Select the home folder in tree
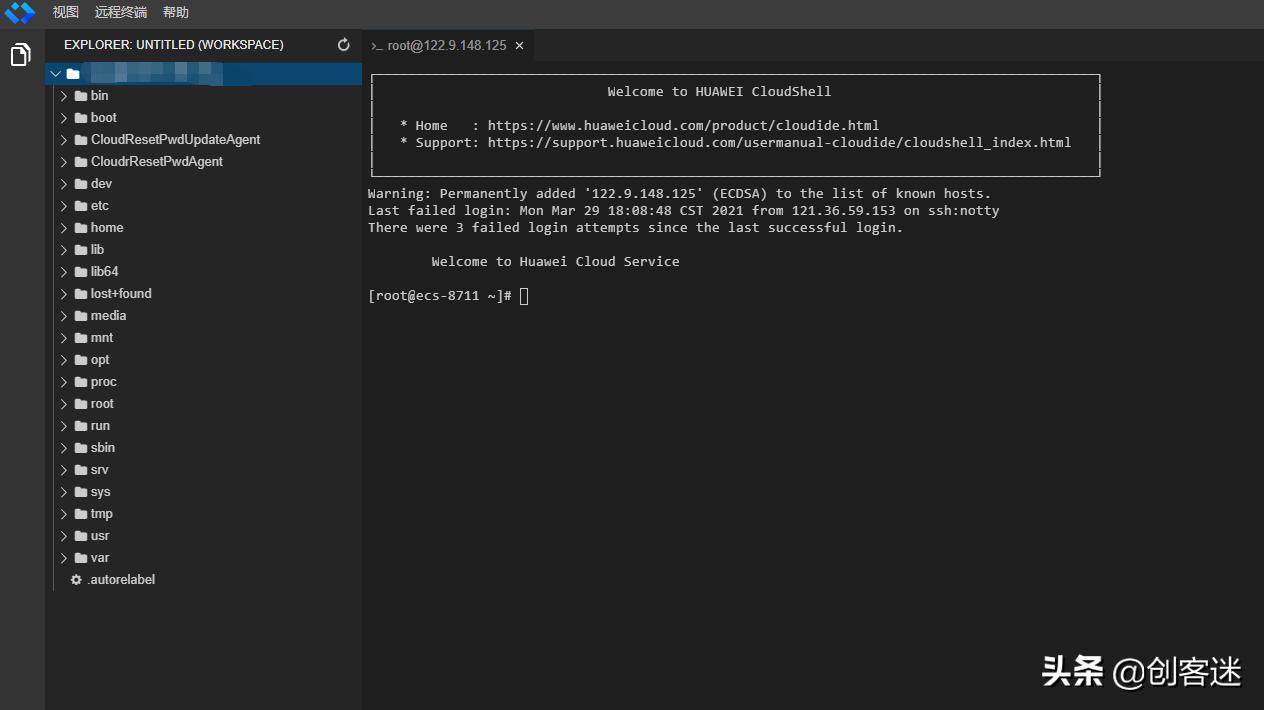 (107, 228)
